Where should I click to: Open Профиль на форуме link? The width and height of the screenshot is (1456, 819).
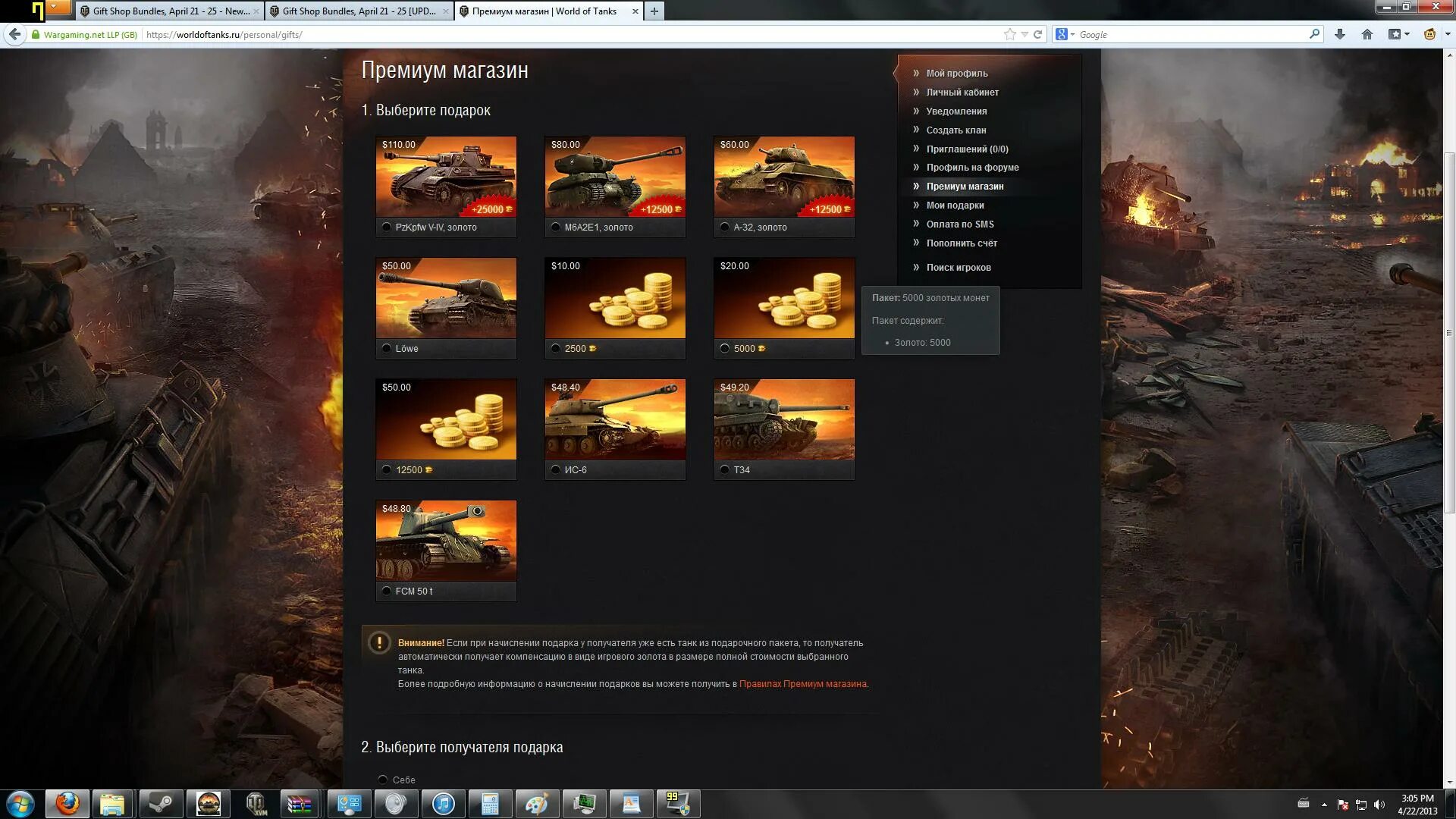972,168
